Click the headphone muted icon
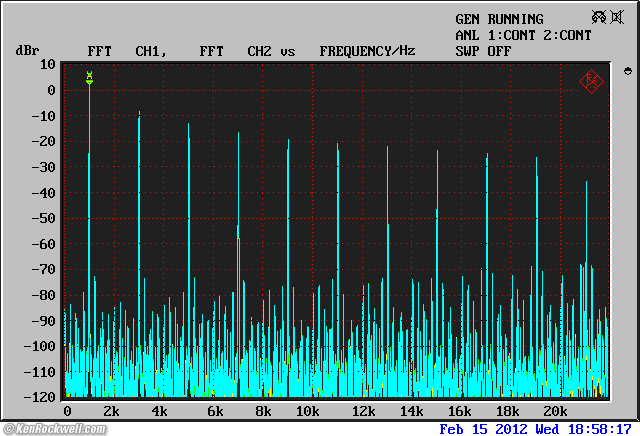 click(599, 17)
